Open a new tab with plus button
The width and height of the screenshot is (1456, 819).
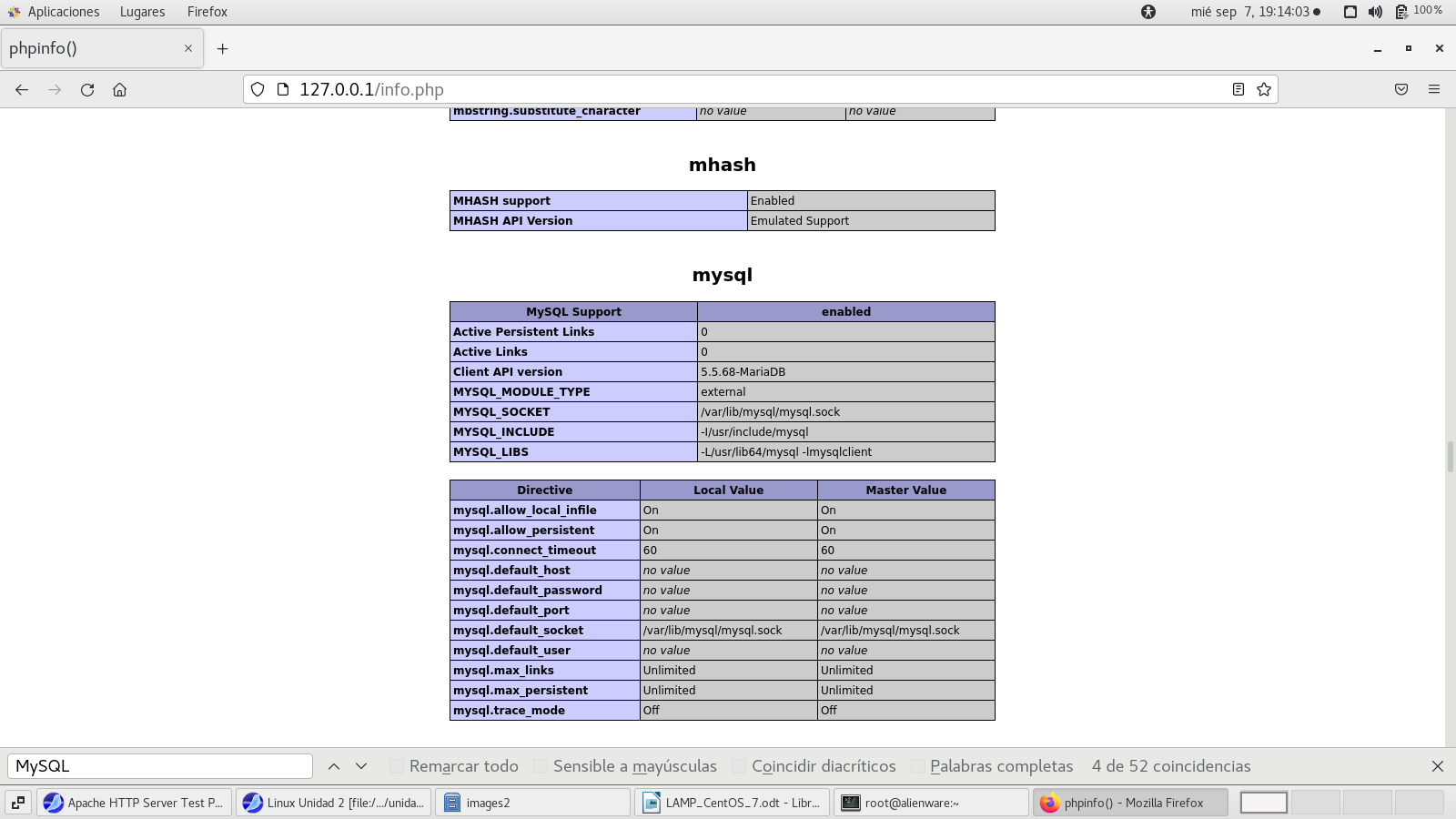coord(222,48)
